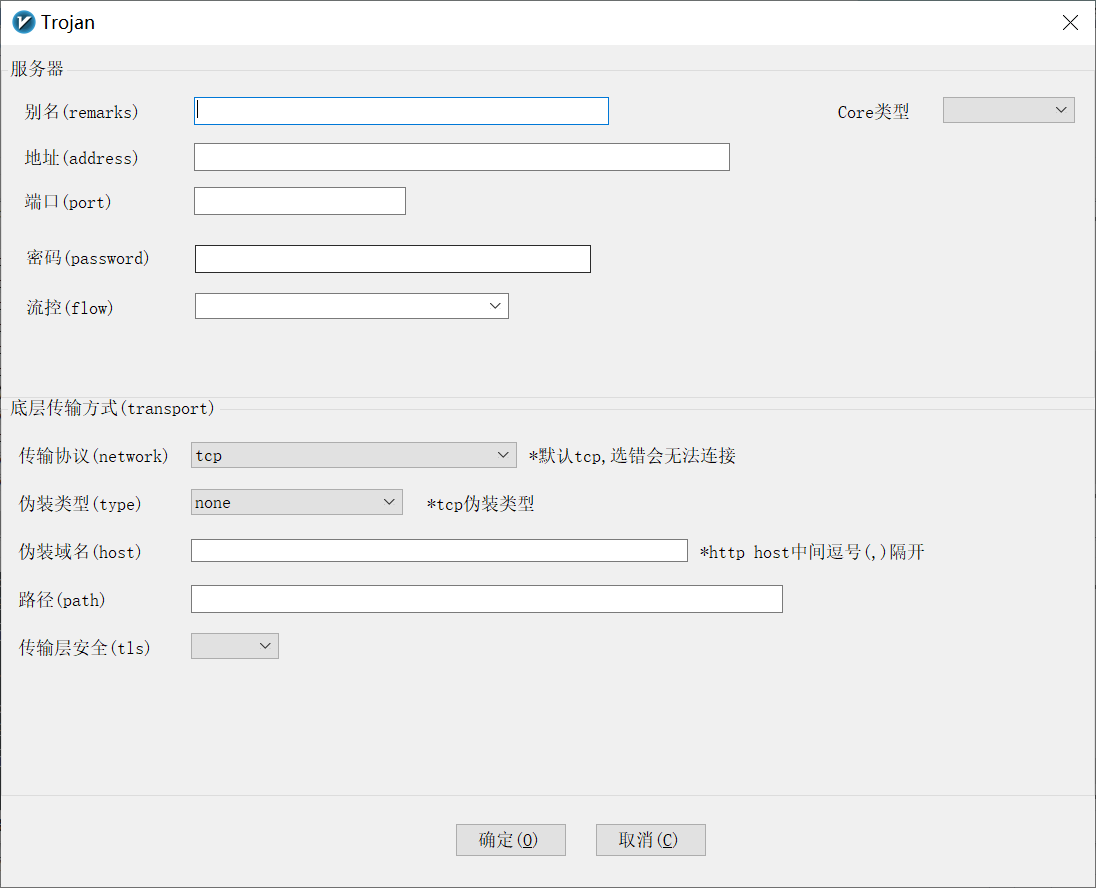Click the 伪装域名(host) label
This screenshot has width=1096, height=888.
pyautogui.click(x=80, y=552)
